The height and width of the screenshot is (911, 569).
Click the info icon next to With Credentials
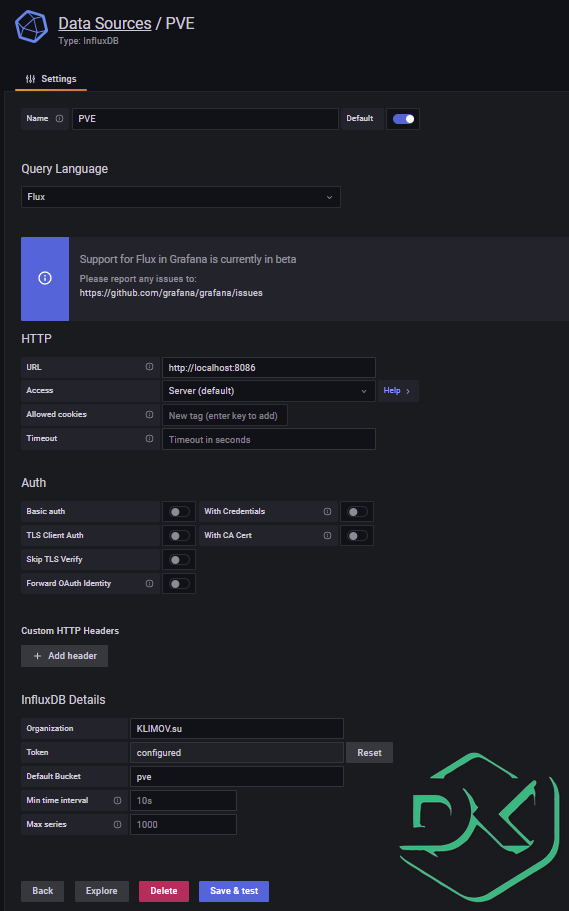tap(327, 511)
